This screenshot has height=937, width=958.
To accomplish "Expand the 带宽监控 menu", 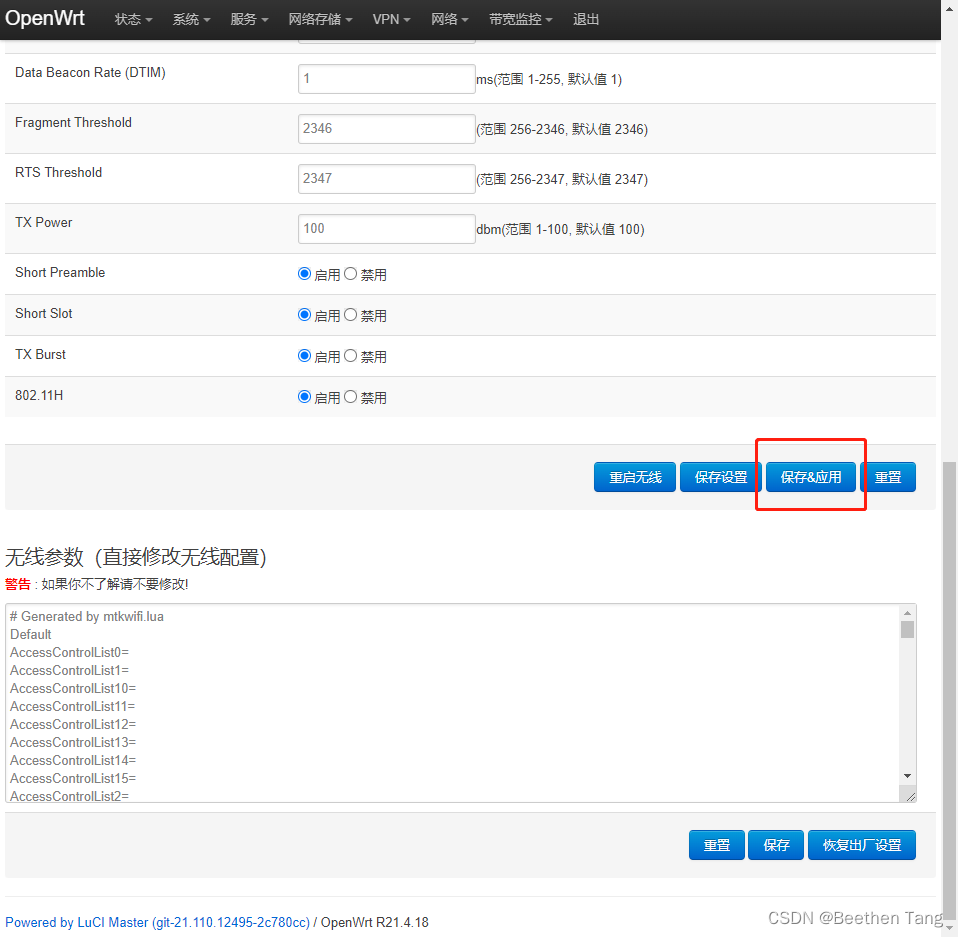I will click(521, 20).
